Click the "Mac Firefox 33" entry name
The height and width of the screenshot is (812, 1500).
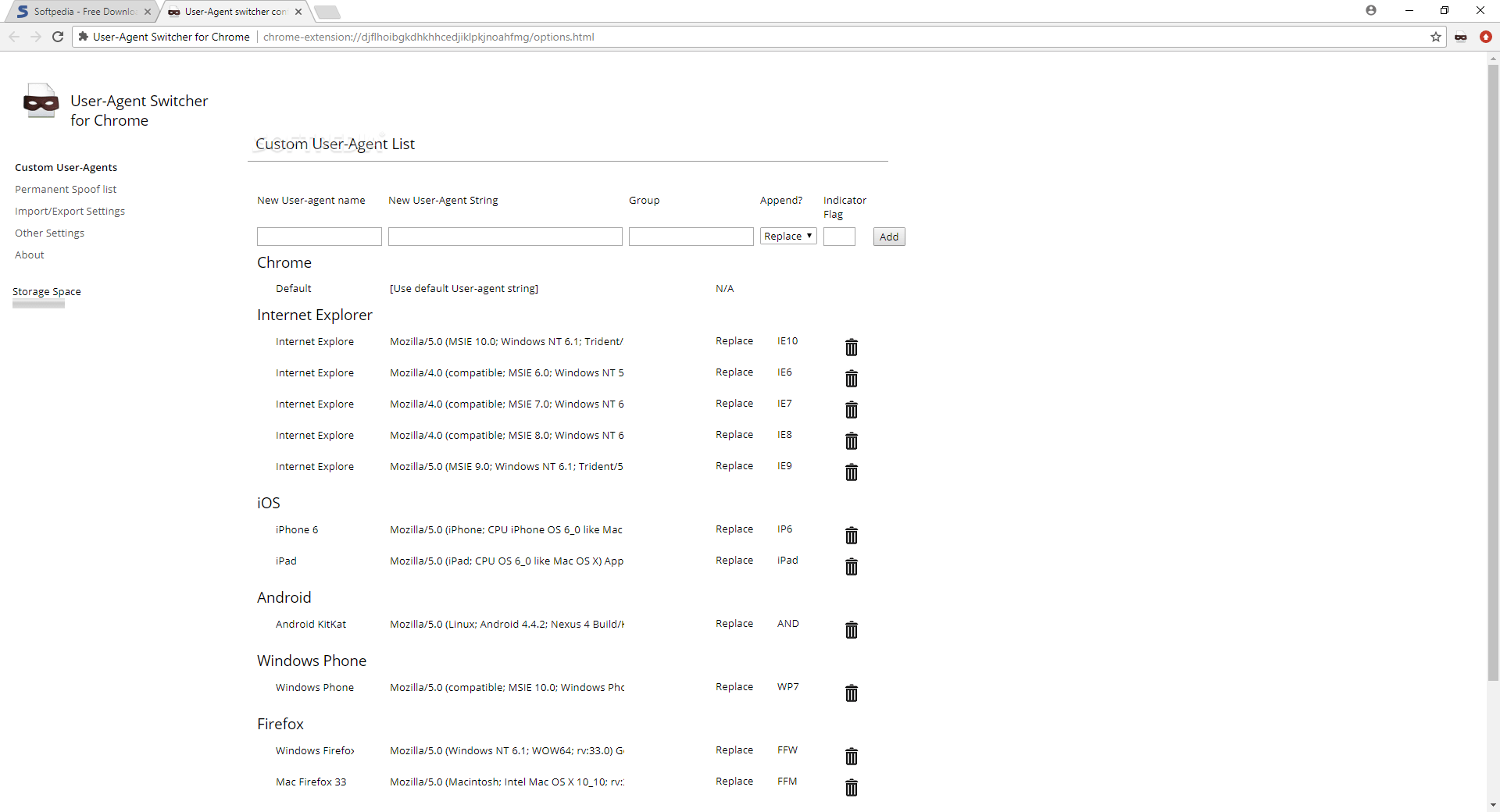[311, 782]
